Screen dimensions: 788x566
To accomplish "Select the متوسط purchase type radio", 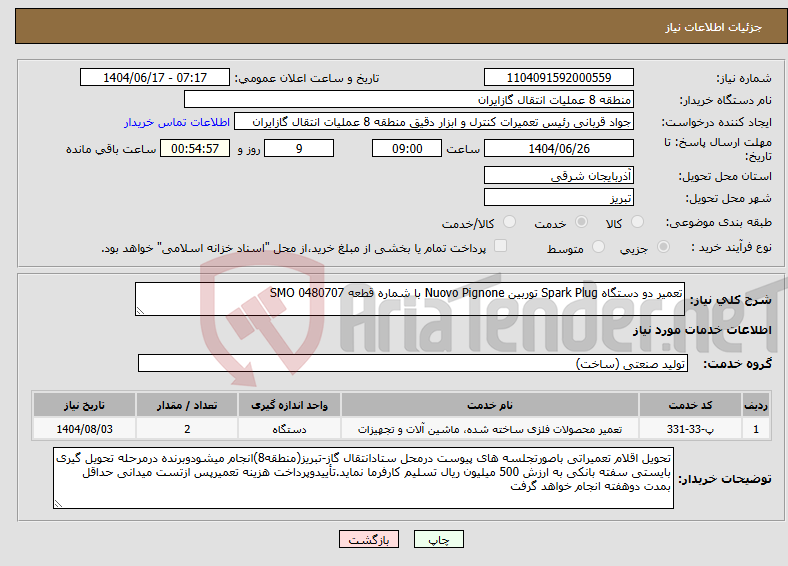I will point(598,247).
